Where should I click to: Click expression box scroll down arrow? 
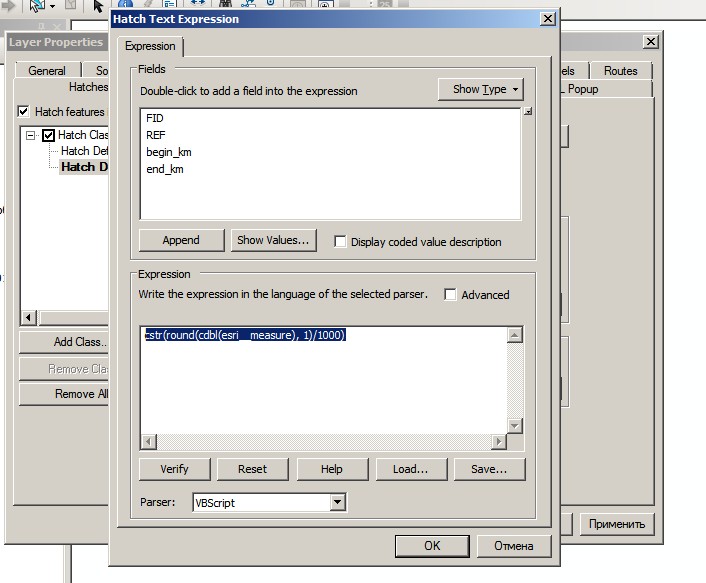click(515, 425)
